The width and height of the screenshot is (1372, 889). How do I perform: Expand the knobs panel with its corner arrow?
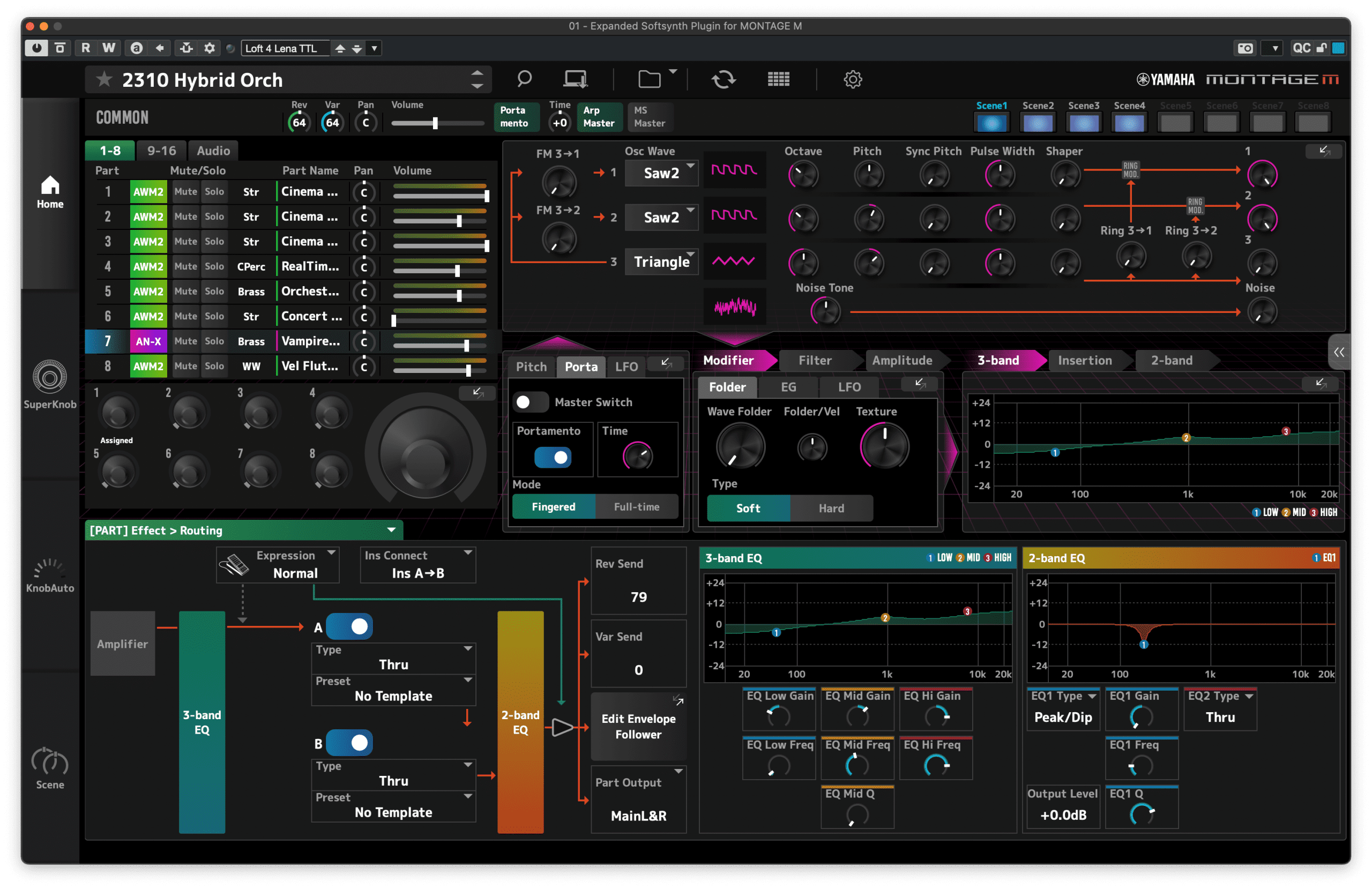pos(478,393)
